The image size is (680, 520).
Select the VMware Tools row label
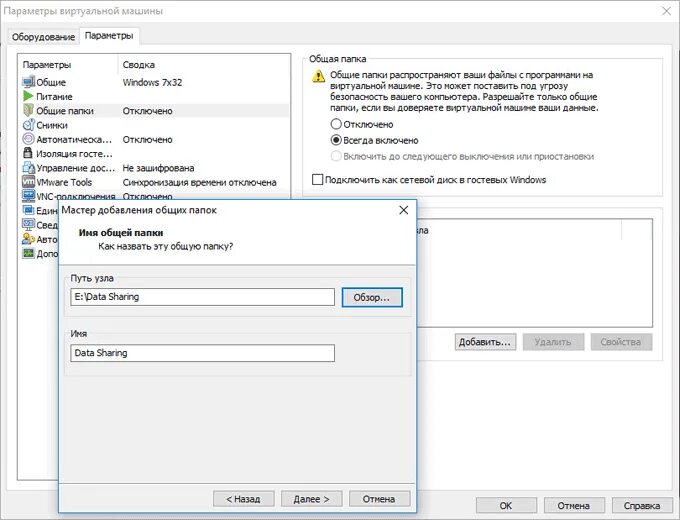pos(64,182)
